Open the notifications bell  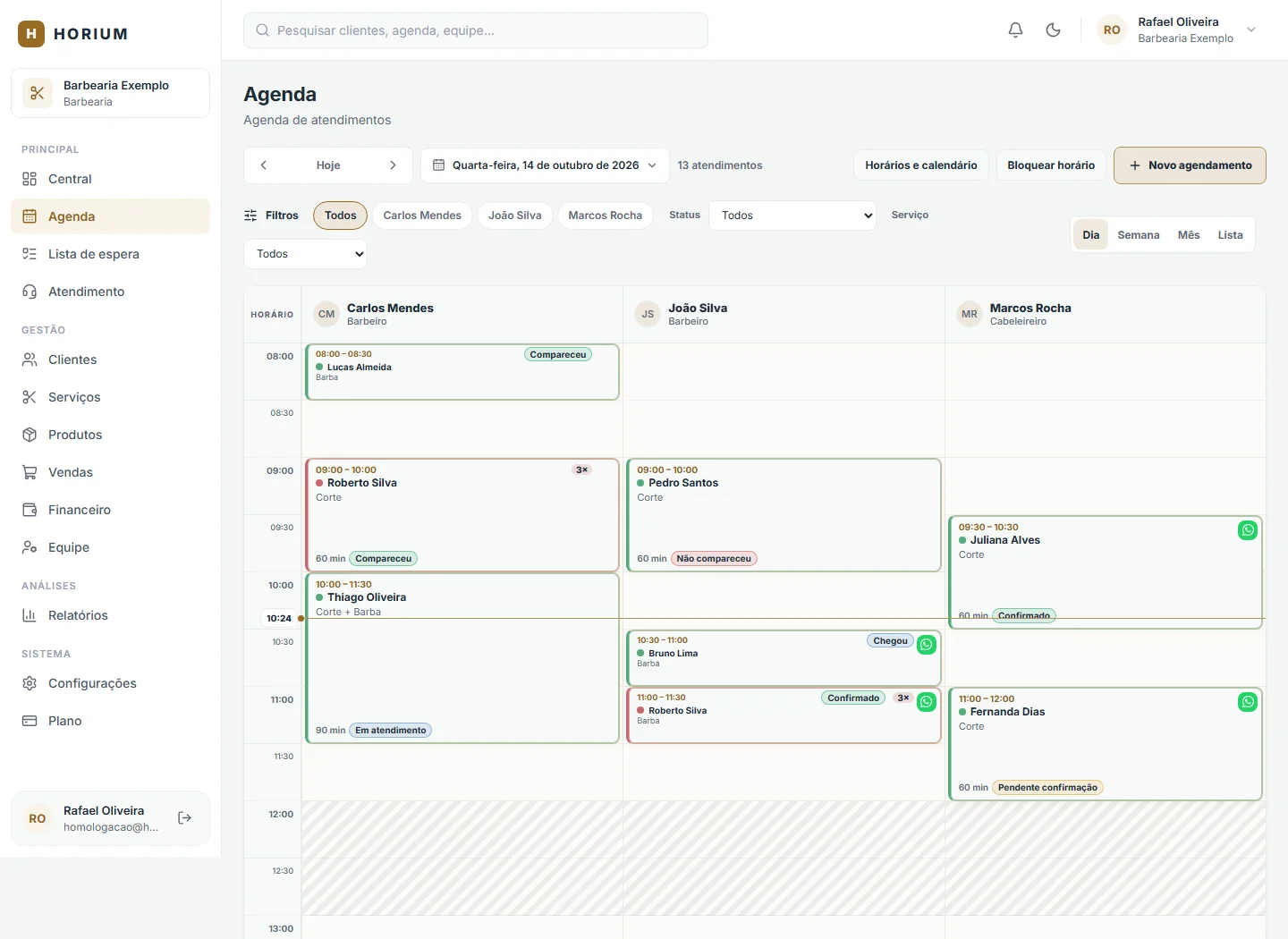point(1015,30)
